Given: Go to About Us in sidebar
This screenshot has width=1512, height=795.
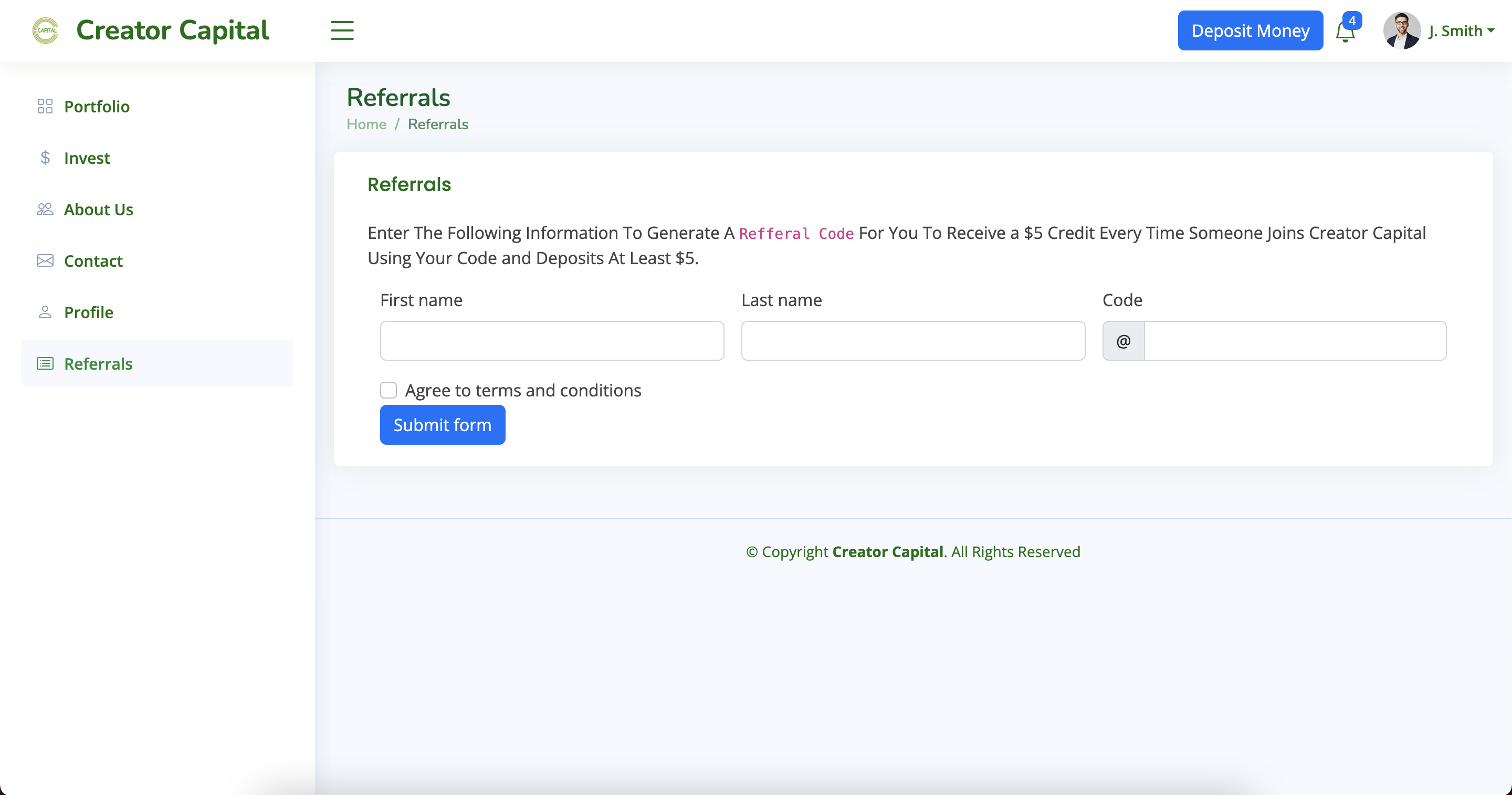Looking at the screenshot, I should 99,210.
